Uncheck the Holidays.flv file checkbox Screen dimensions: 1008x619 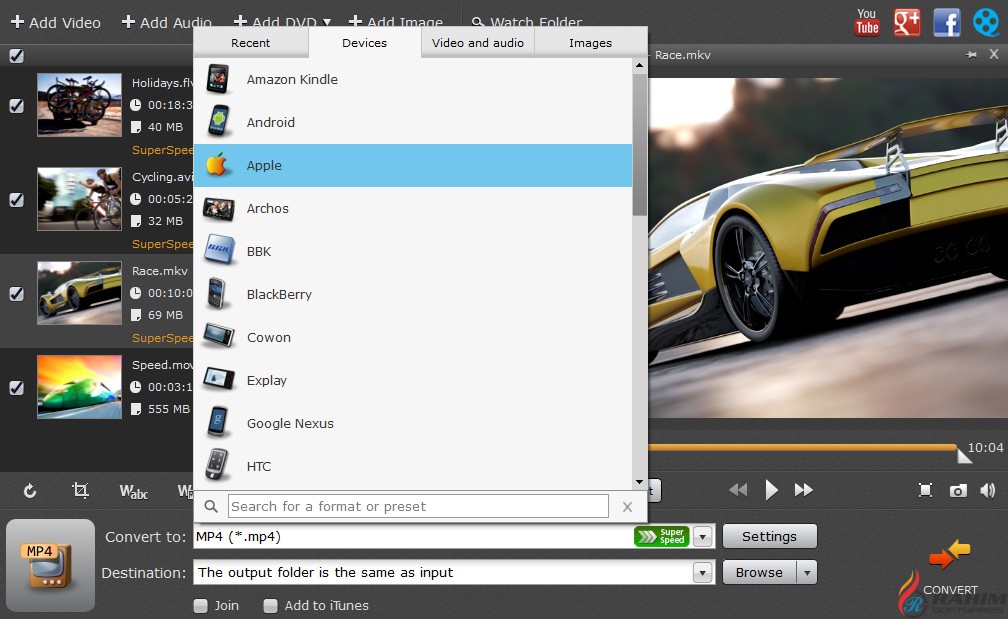tap(16, 105)
